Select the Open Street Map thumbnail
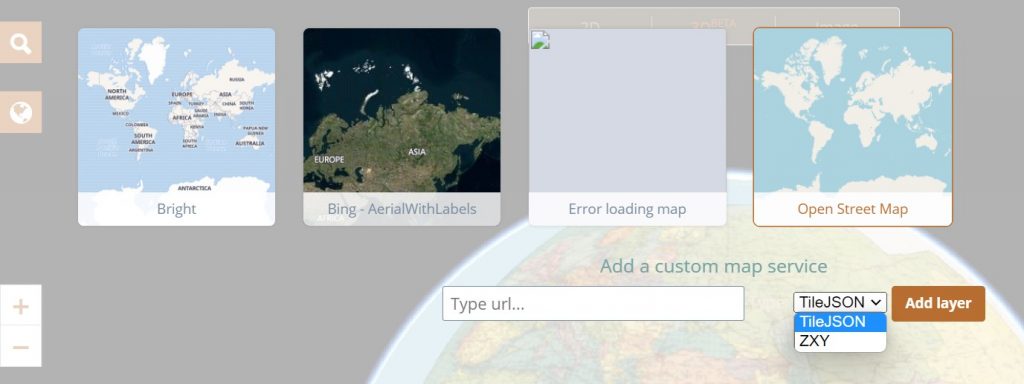This screenshot has height=384, width=1024. 852,127
